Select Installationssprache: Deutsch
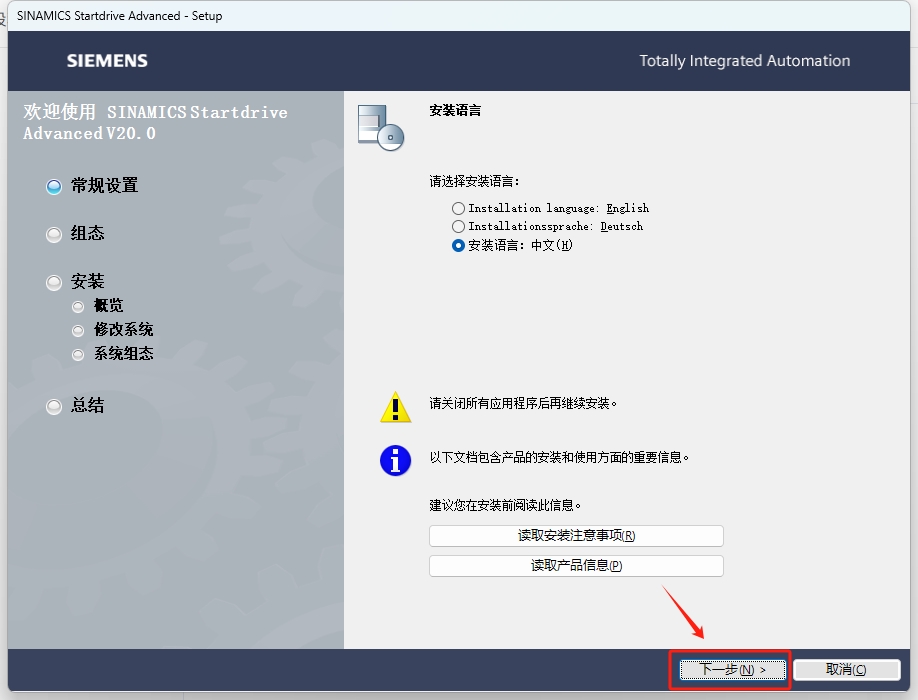Viewport: 918px width, 700px height. (x=458, y=227)
